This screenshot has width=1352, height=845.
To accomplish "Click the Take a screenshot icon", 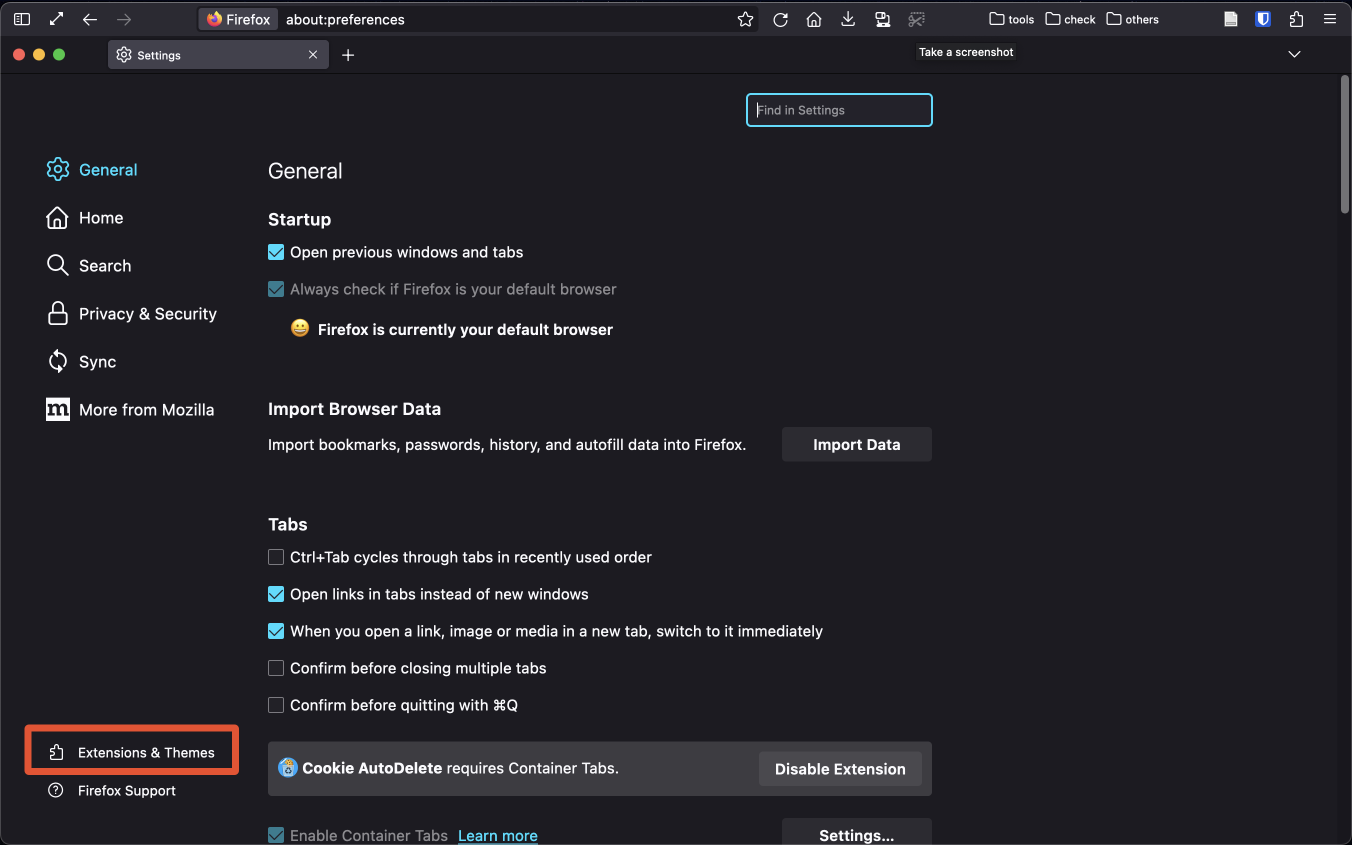I will [916, 19].
